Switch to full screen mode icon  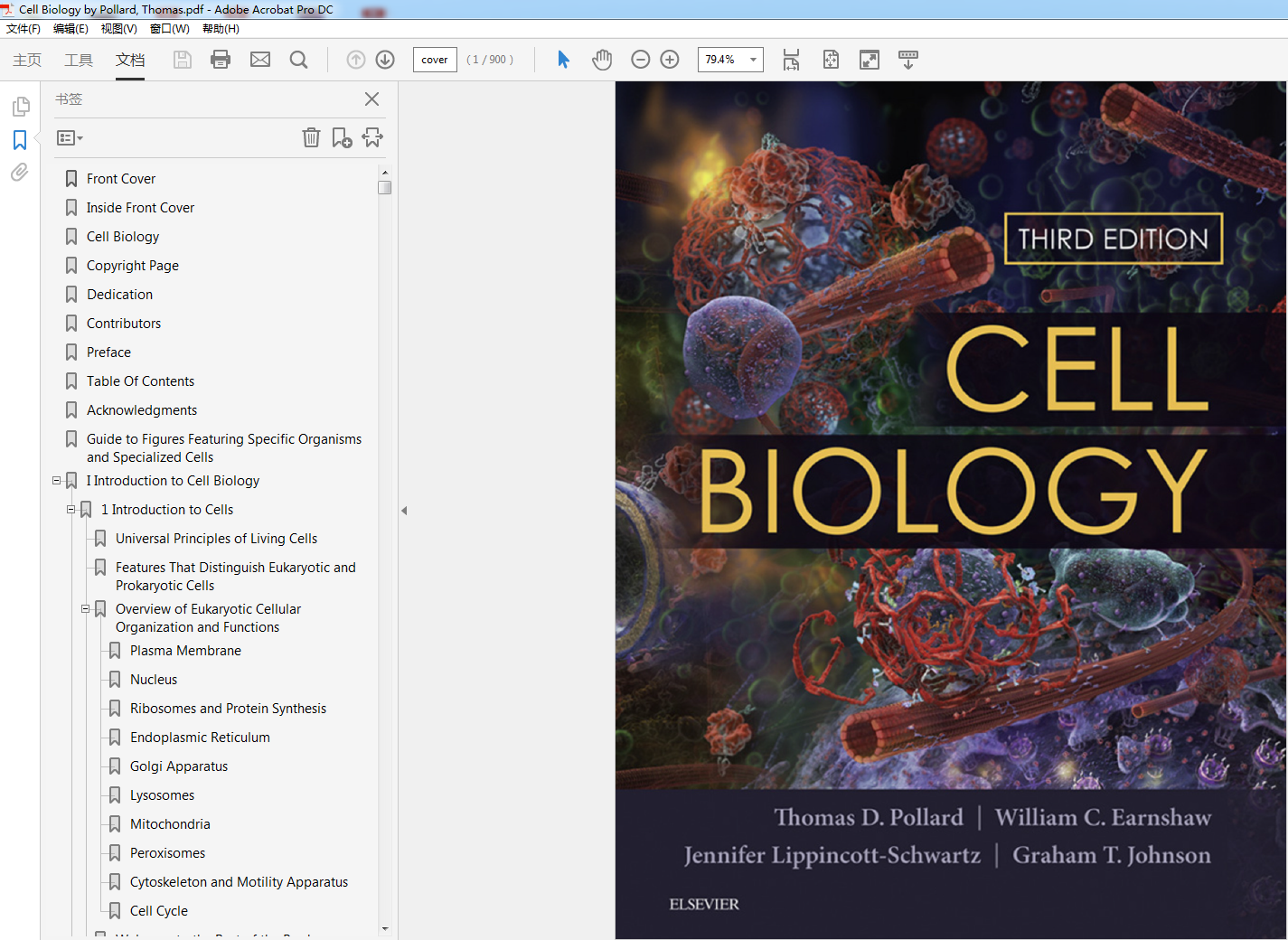coord(870,60)
